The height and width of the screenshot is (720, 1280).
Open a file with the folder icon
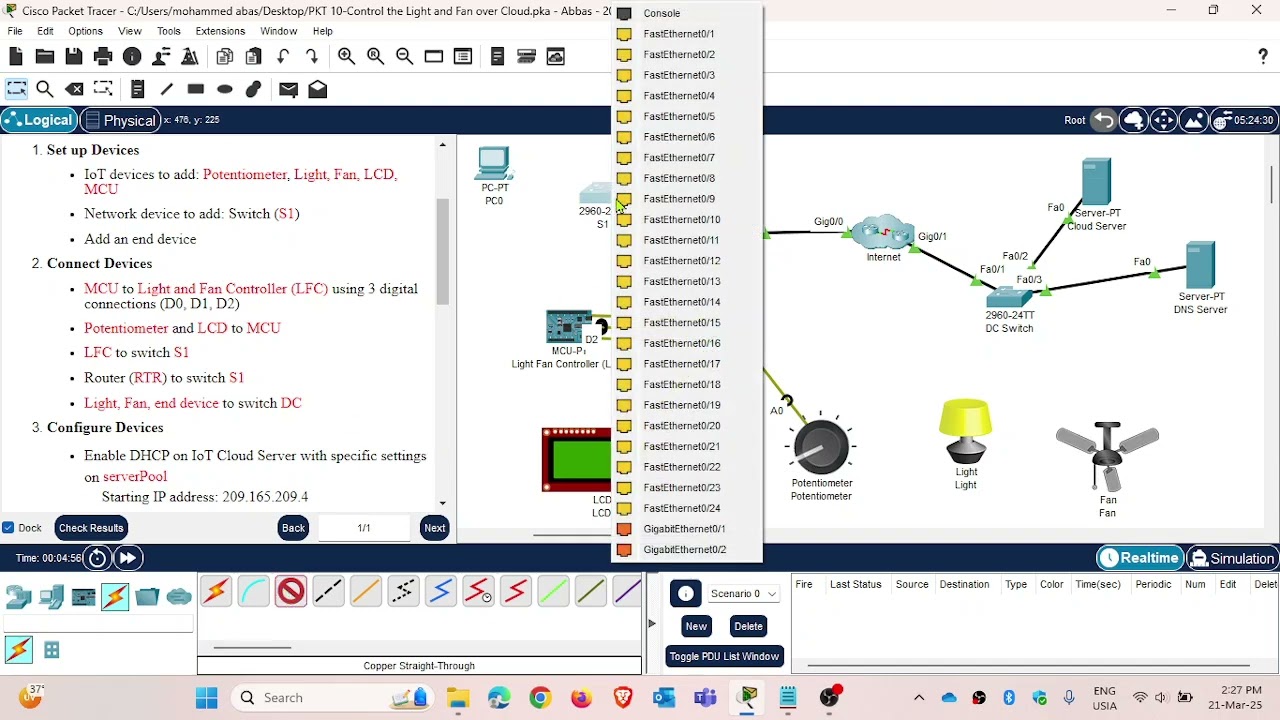tap(45, 57)
